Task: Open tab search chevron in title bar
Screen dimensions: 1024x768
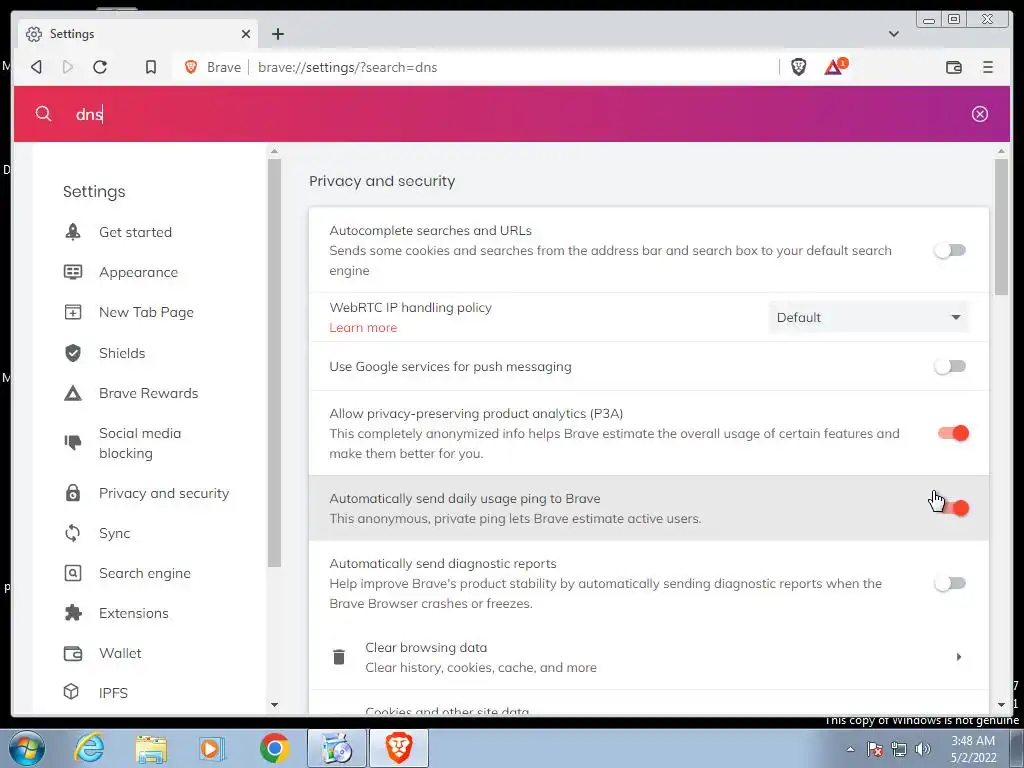Action: (x=893, y=34)
